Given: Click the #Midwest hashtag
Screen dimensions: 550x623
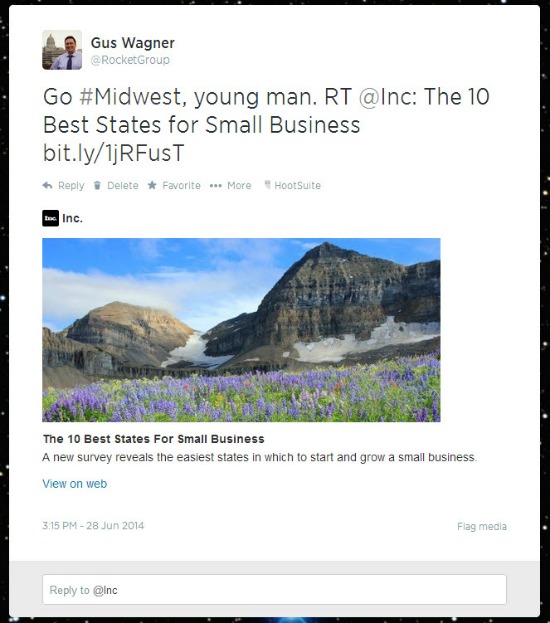Looking at the screenshot, I should [x=130, y=97].
